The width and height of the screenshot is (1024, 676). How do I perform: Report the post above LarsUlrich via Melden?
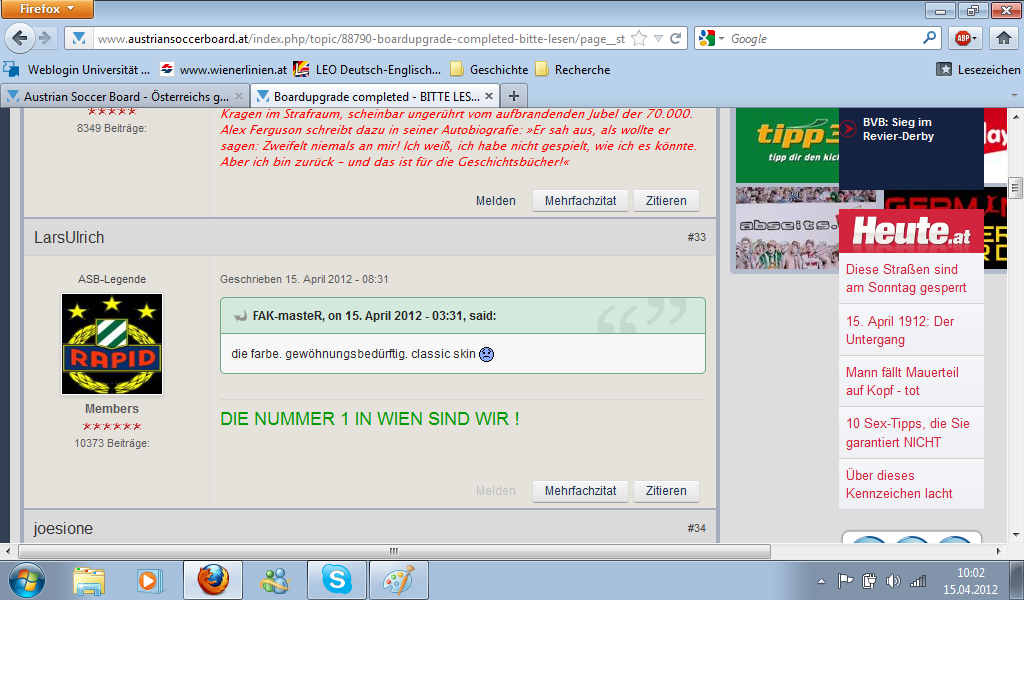tap(496, 201)
